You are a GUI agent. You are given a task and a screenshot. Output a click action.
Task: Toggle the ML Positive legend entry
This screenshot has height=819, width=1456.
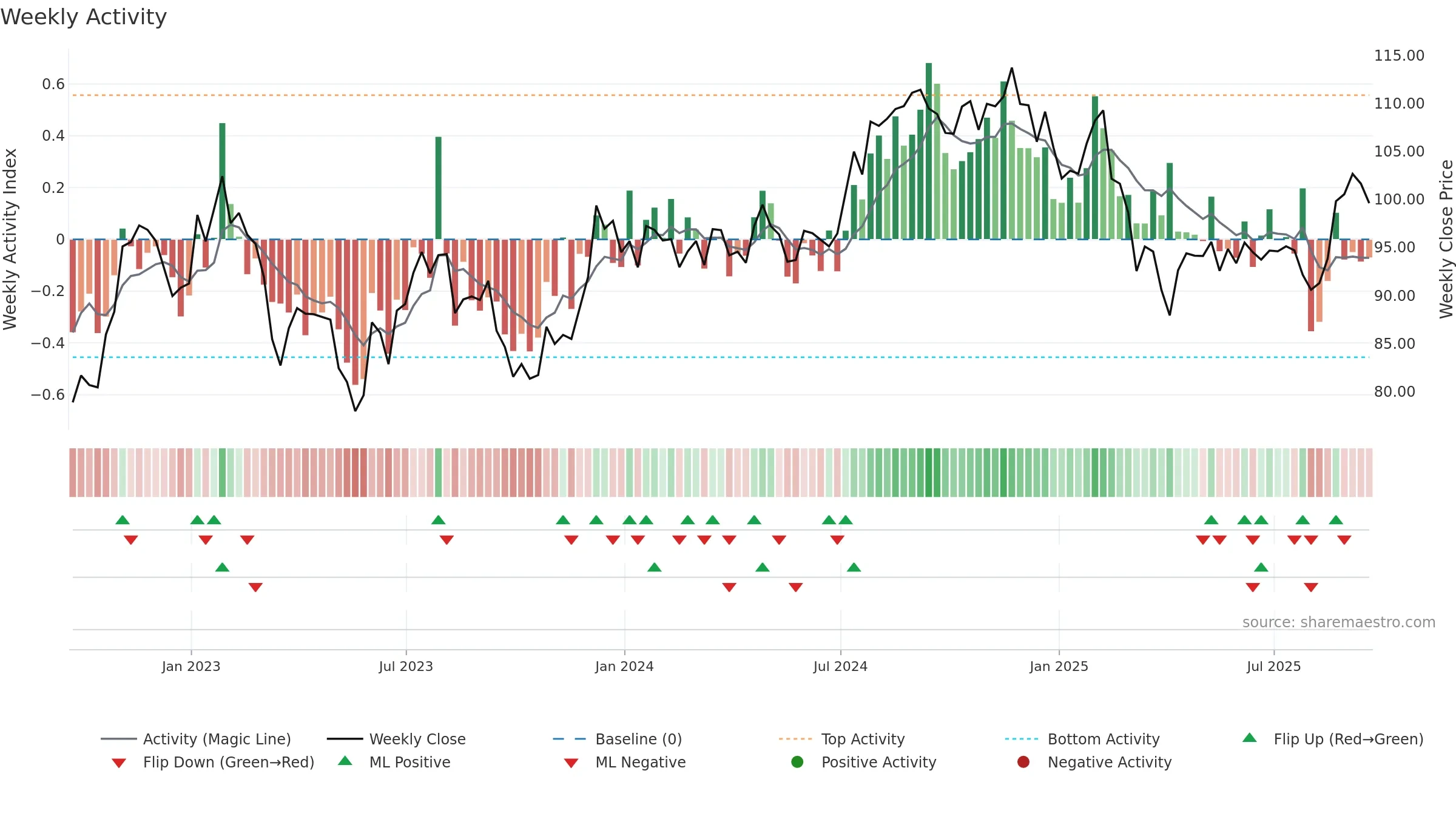point(394,762)
